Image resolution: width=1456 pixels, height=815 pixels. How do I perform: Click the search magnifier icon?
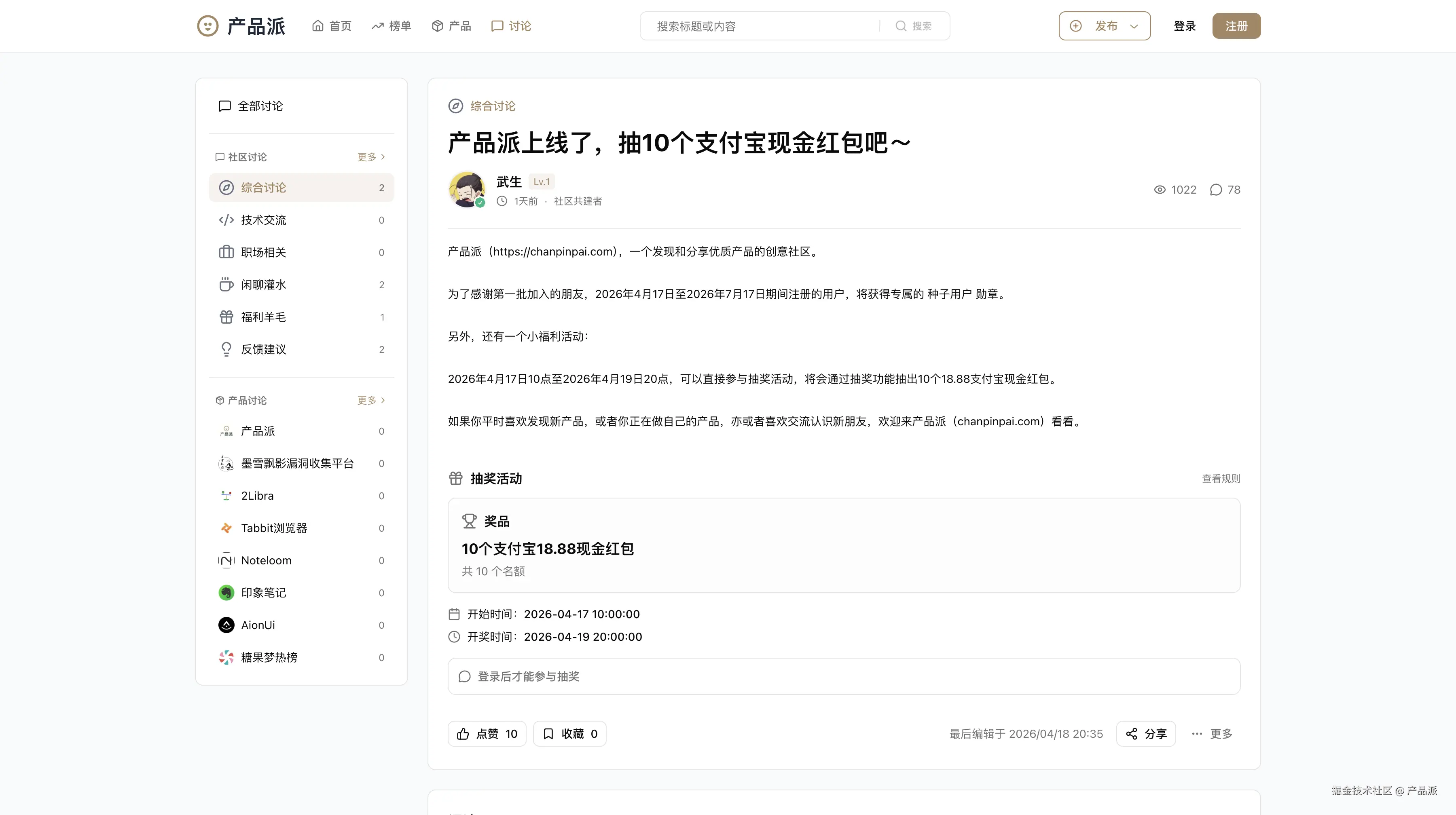(901, 26)
